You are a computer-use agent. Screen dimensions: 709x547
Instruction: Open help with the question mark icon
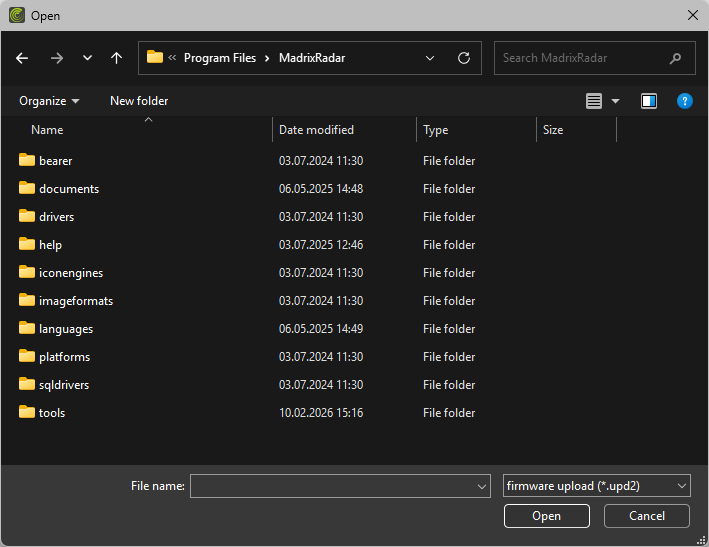tap(685, 101)
